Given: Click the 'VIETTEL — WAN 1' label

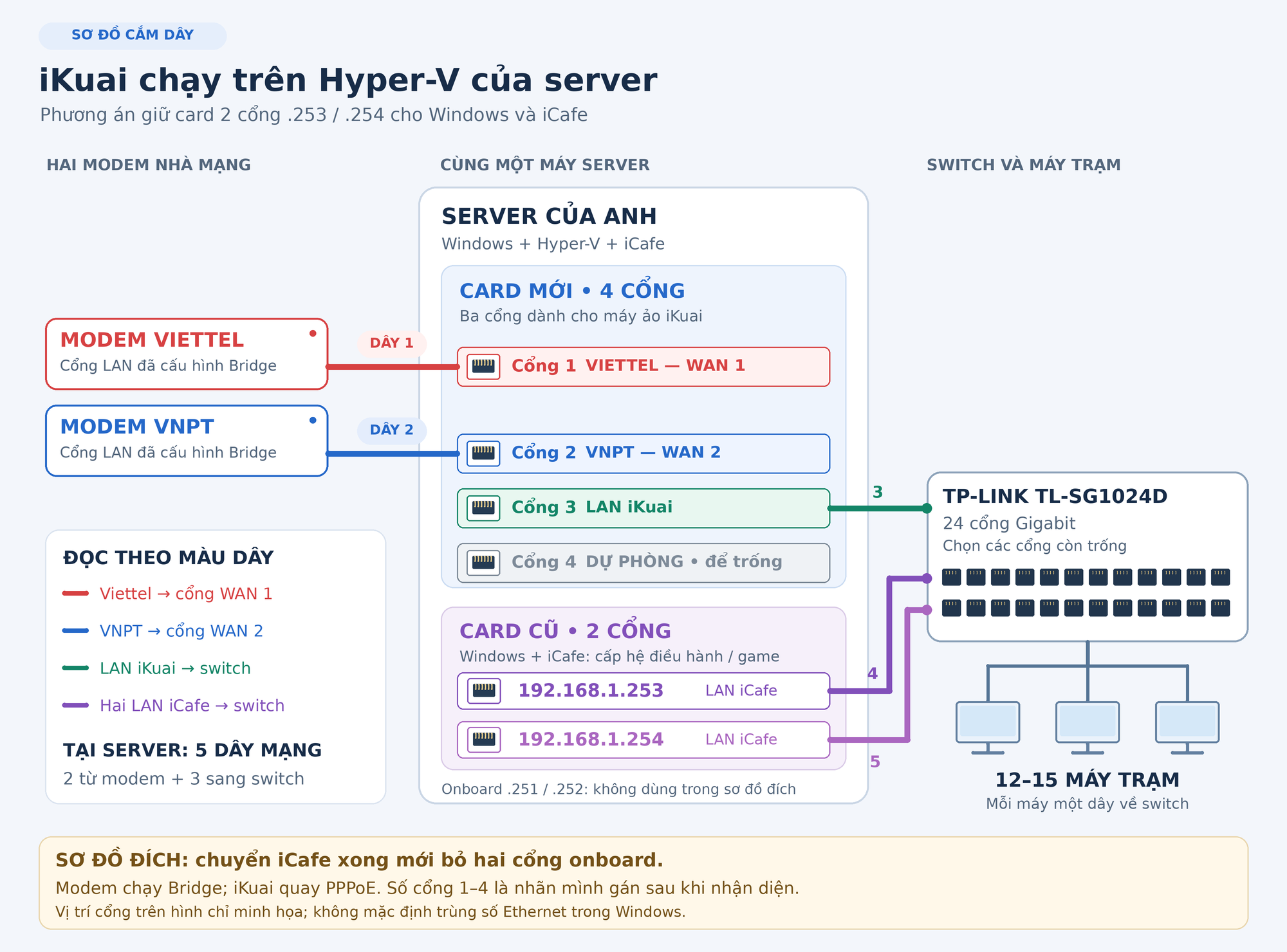Looking at the screenshot, I should click(x=665, y=366).
